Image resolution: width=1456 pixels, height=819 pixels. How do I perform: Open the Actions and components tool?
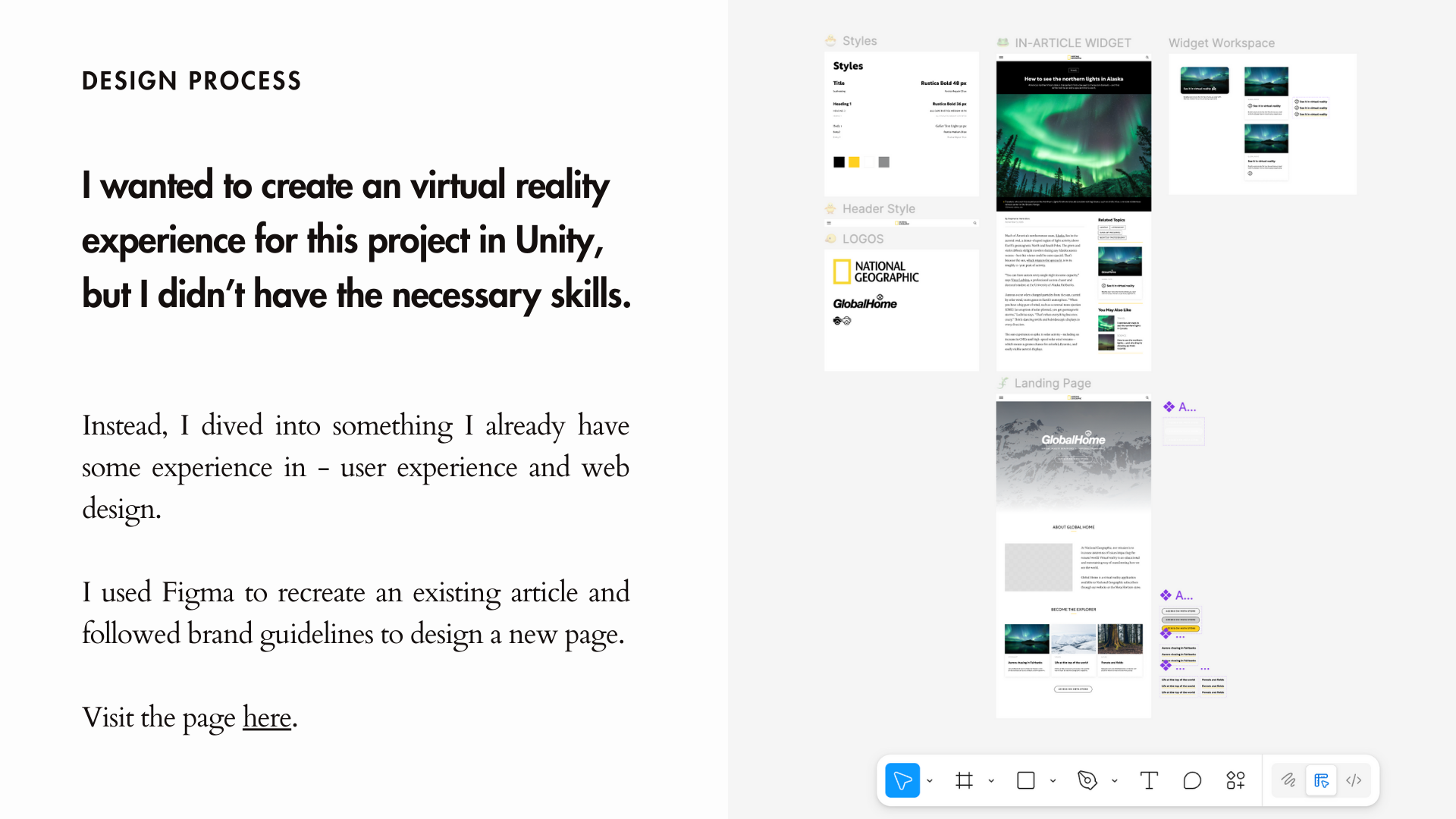1235,780
